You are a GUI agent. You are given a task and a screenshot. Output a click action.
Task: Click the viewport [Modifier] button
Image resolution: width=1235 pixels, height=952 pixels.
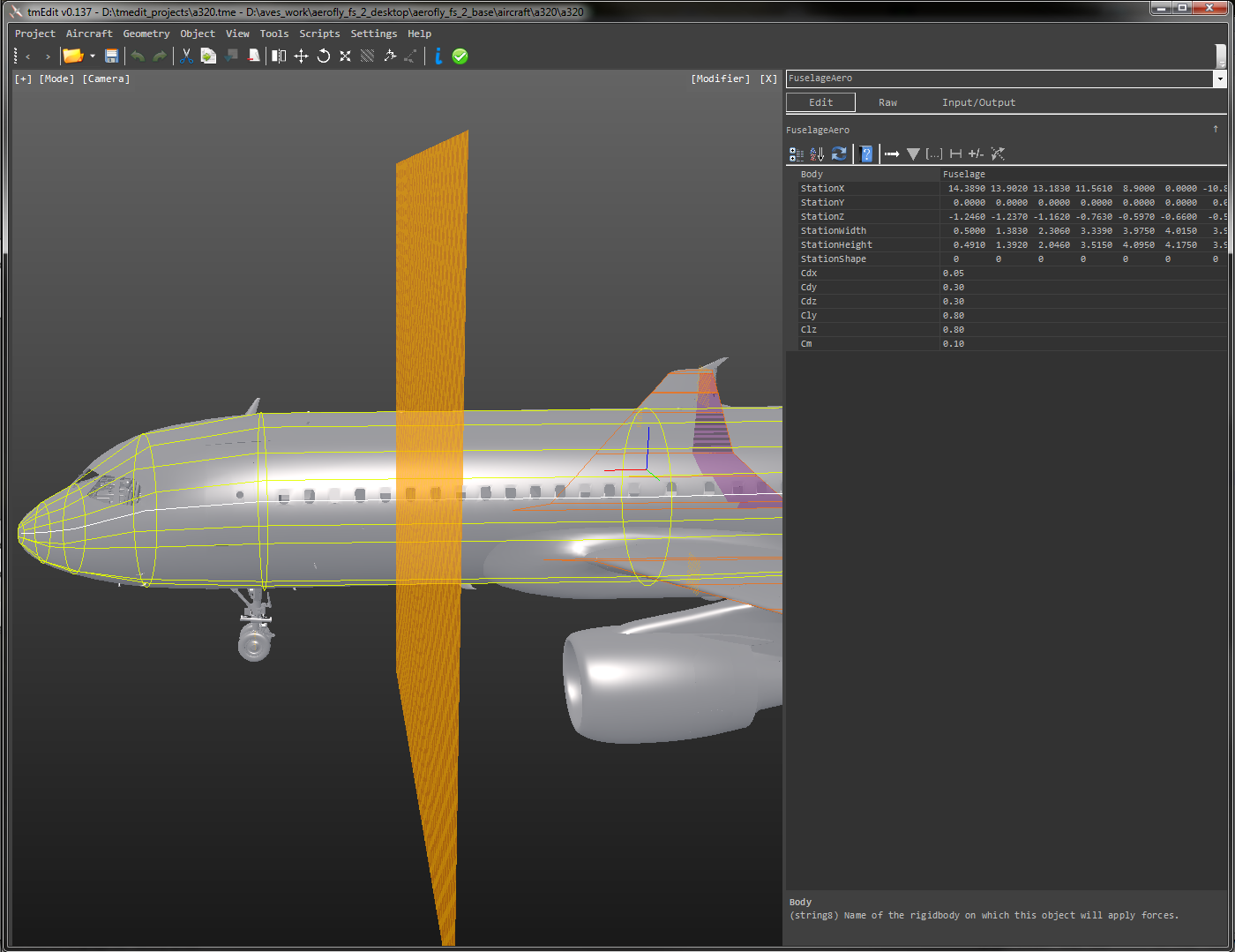tap(721, 79)
